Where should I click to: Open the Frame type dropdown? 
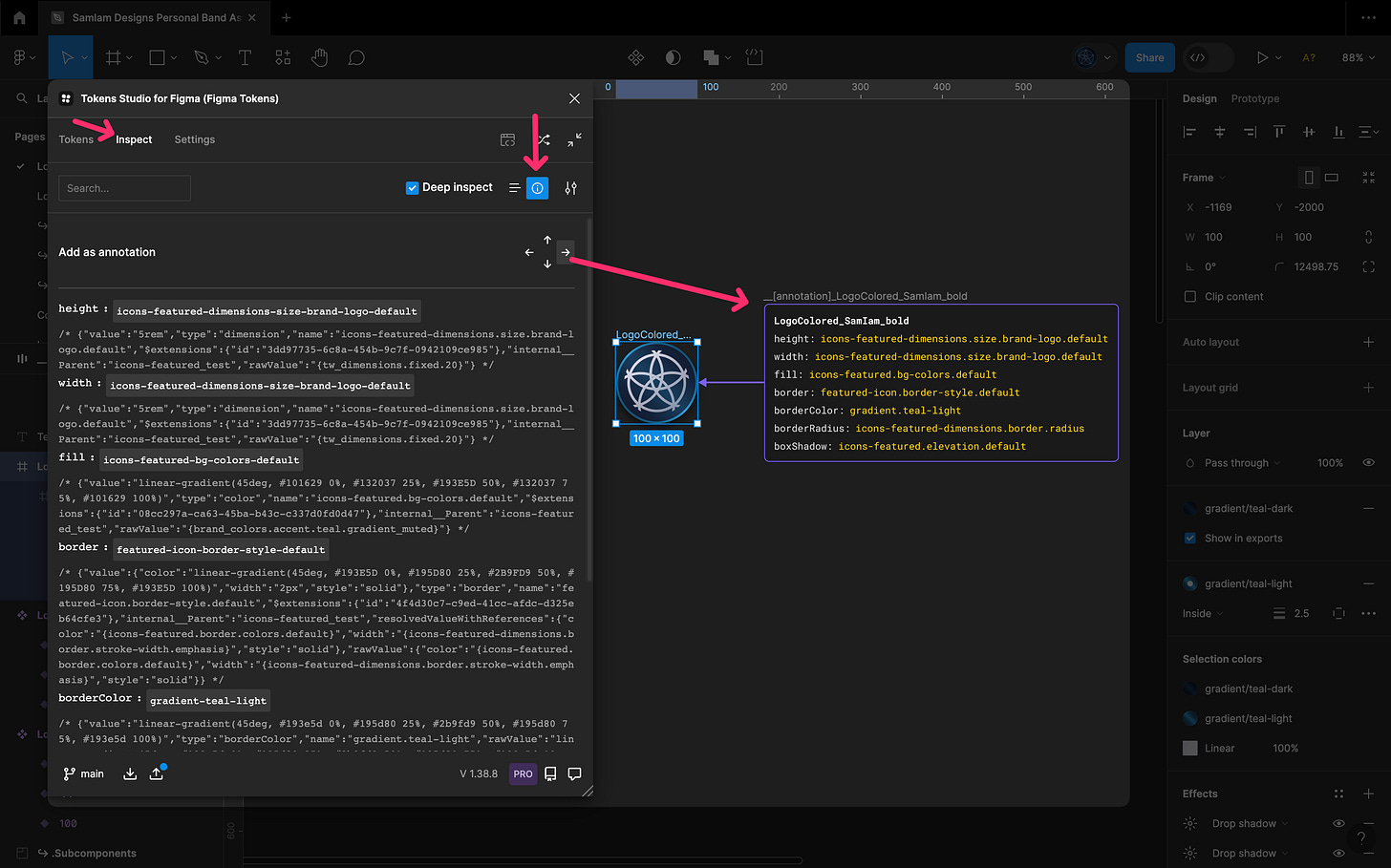click(1204, 178)
